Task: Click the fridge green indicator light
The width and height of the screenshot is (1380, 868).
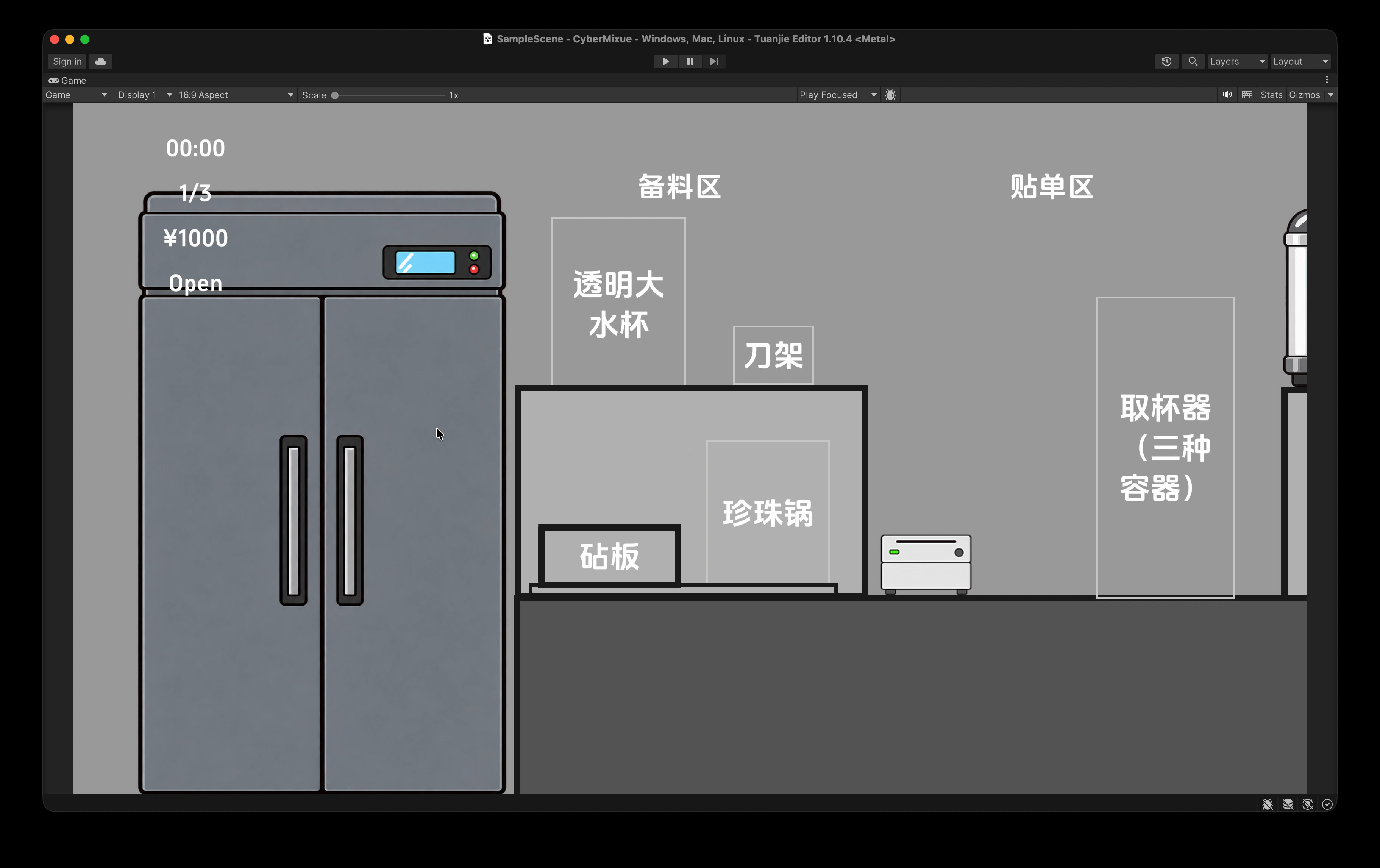Action: 474,256
